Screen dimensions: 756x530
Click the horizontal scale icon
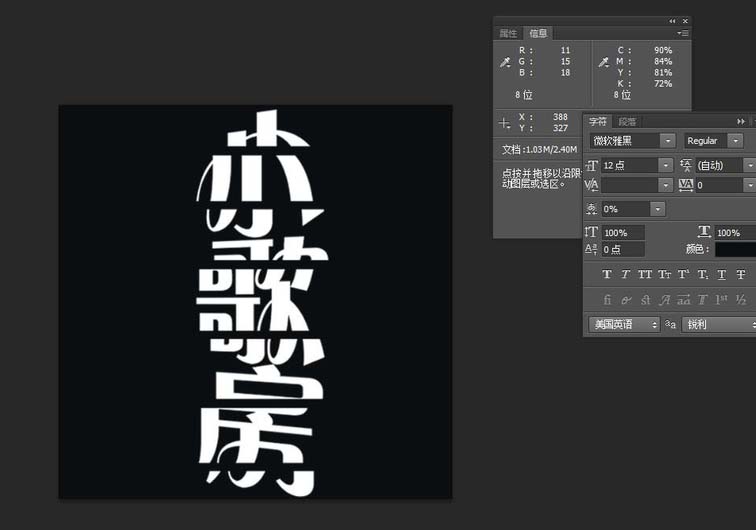coord(704,232)
